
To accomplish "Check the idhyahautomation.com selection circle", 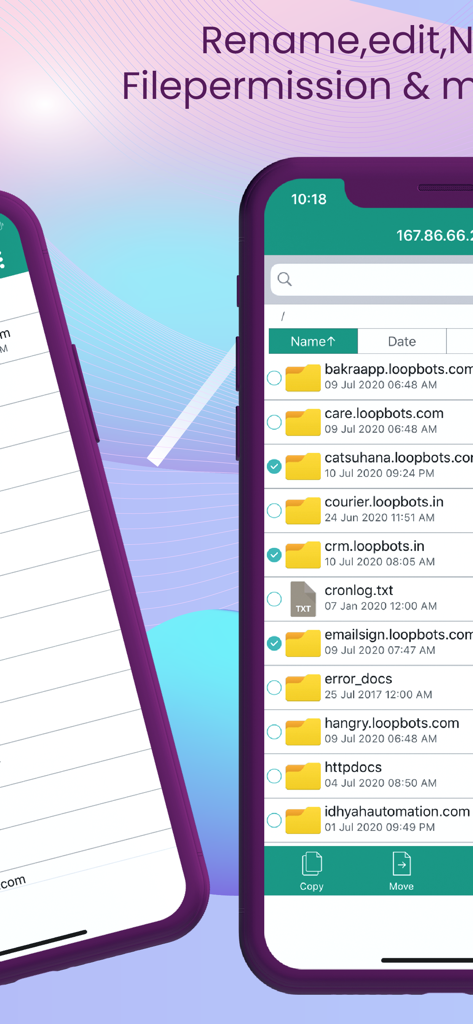I will (x=274, y=820).
